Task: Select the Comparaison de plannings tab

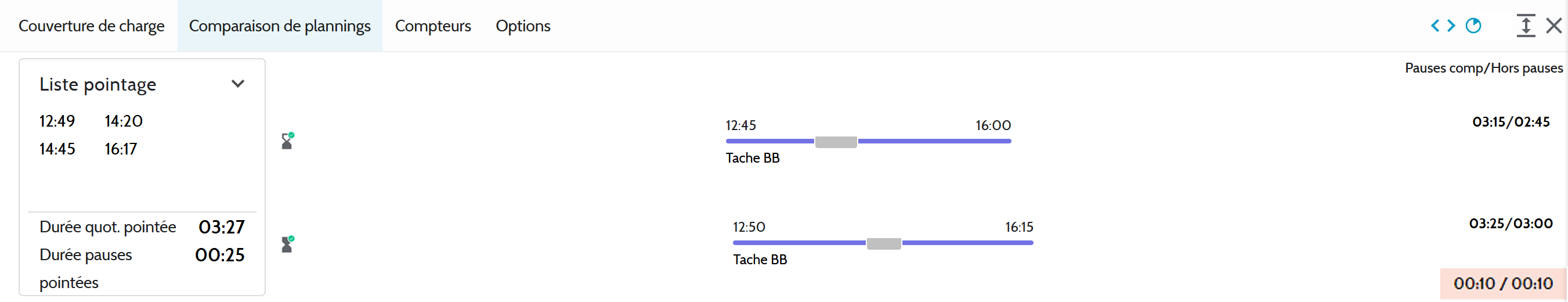Action: point(279,26)
